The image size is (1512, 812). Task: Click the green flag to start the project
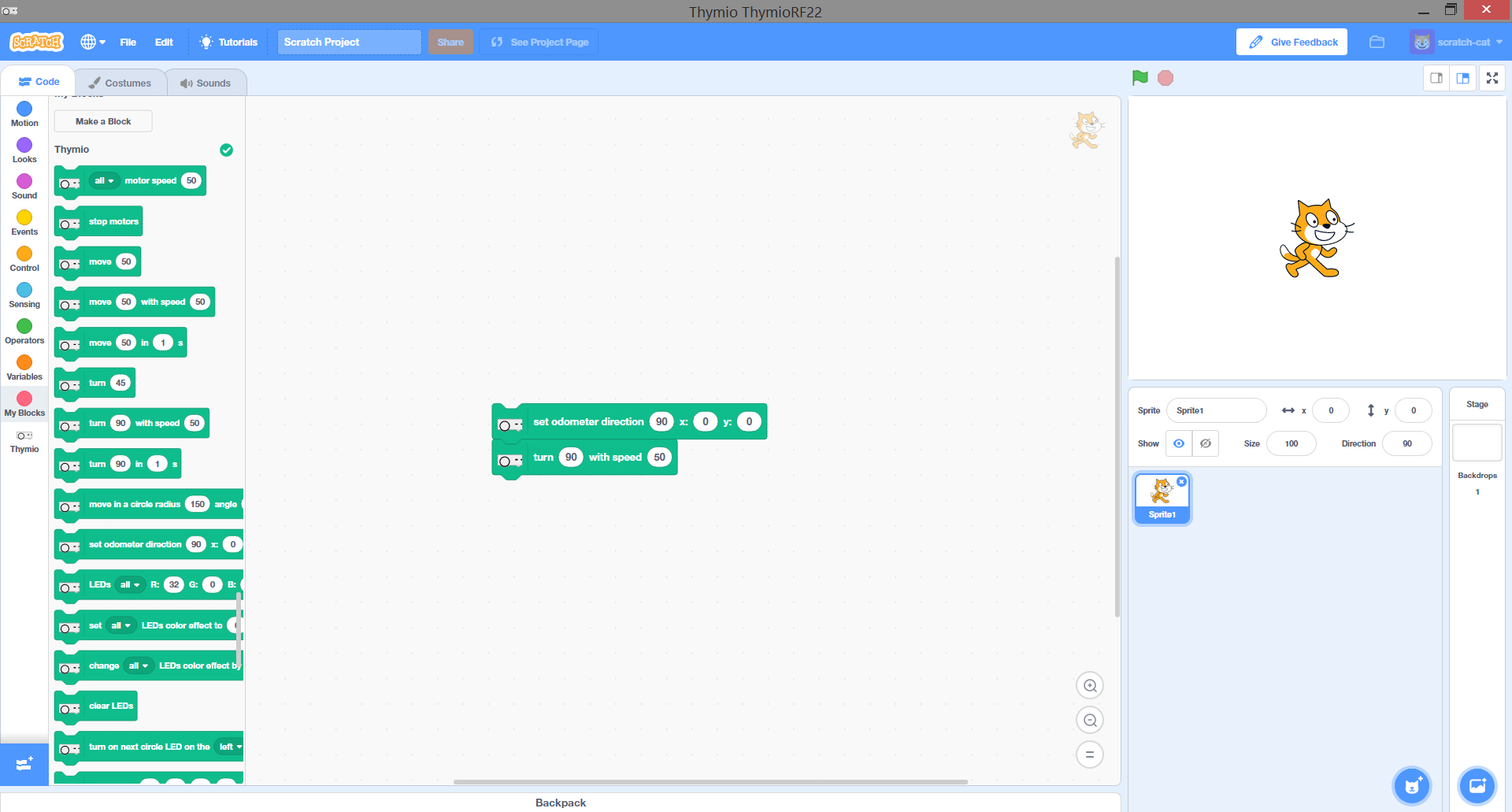1140,77
